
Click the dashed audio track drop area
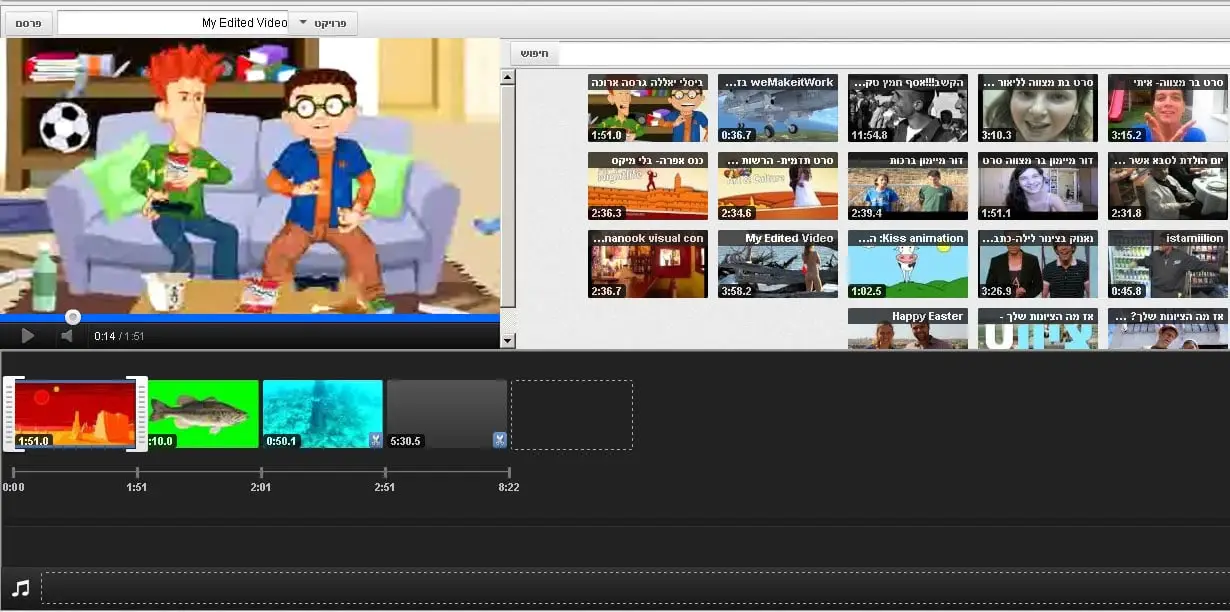tap(634, 588)
